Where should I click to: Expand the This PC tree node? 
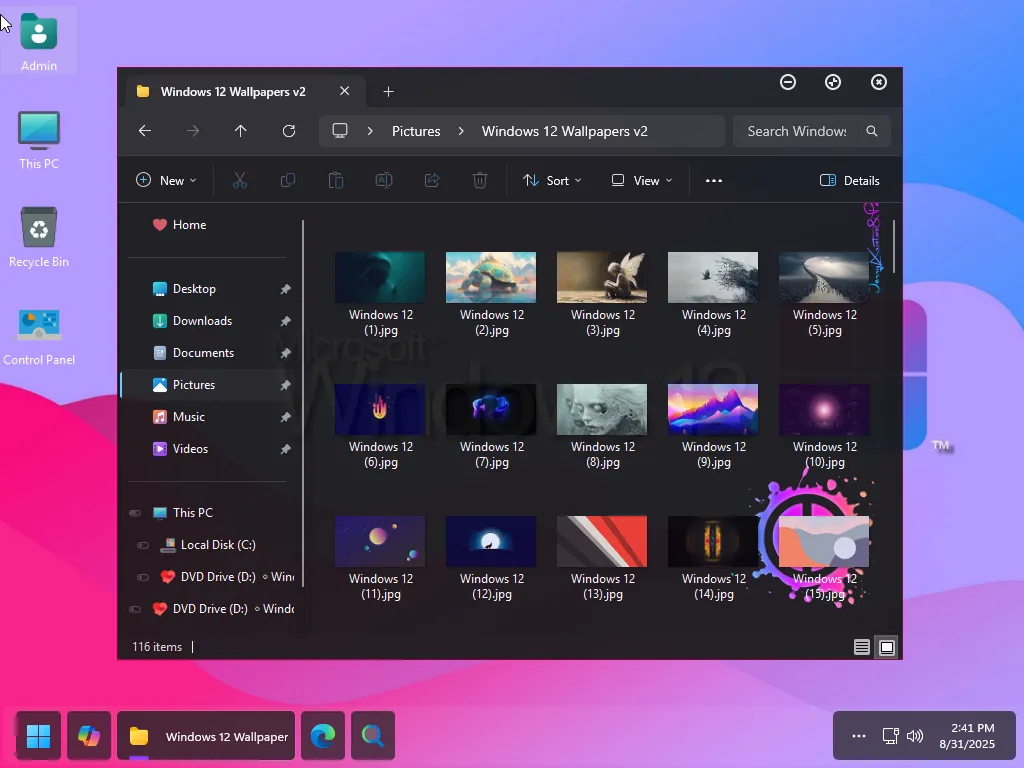click(135, 513)
